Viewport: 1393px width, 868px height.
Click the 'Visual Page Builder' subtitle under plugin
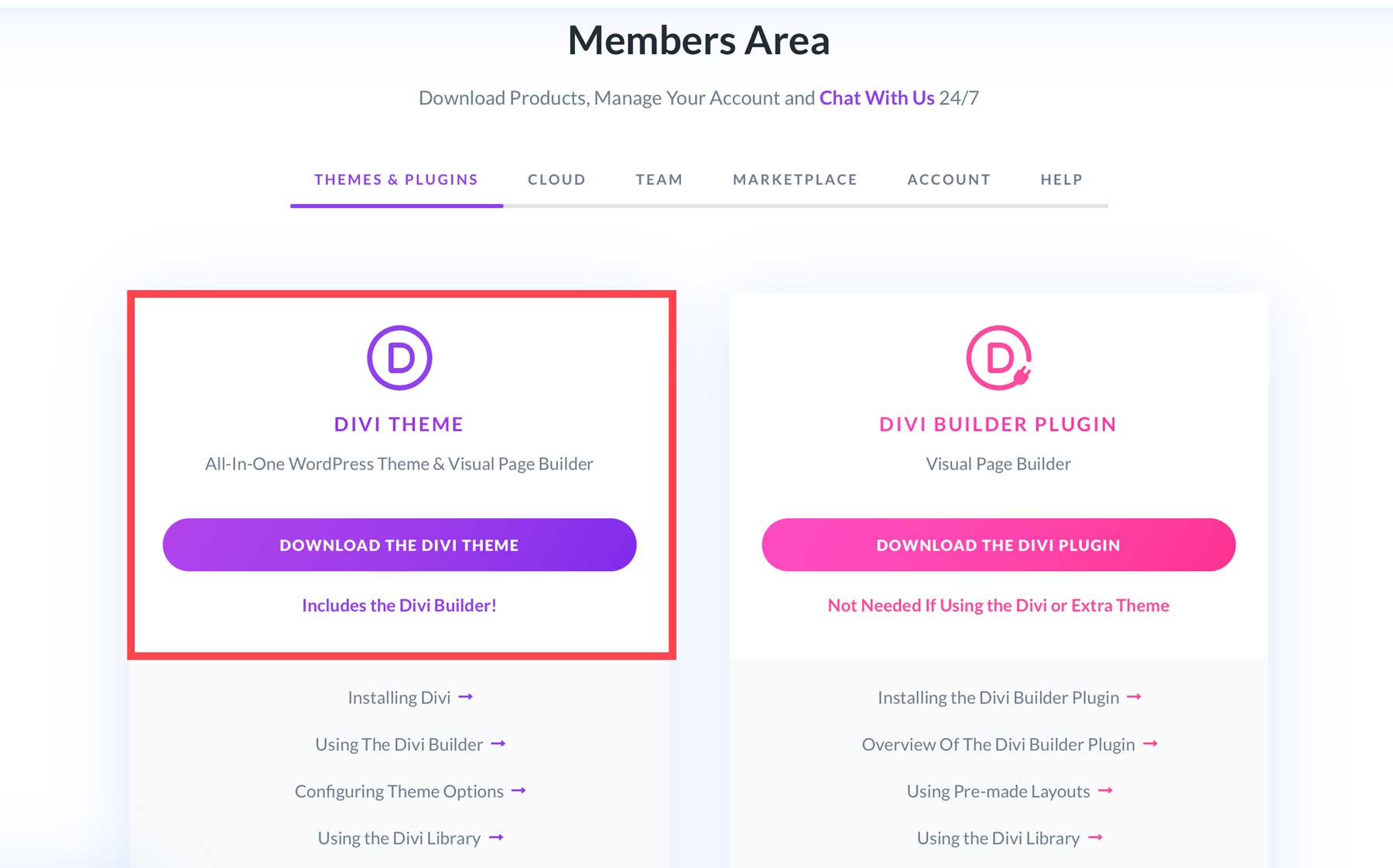[x=998, y=463]
